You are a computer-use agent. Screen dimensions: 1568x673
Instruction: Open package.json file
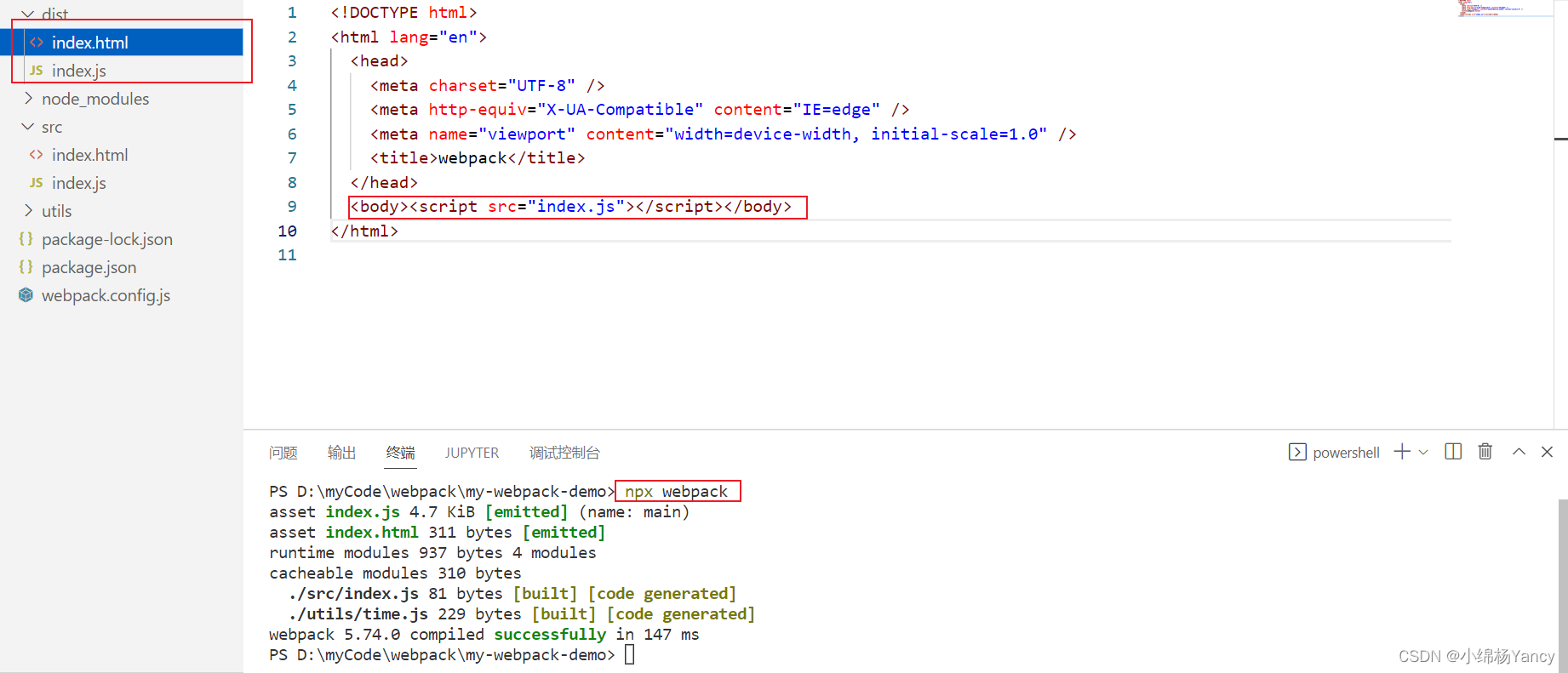tap(122, 267)
